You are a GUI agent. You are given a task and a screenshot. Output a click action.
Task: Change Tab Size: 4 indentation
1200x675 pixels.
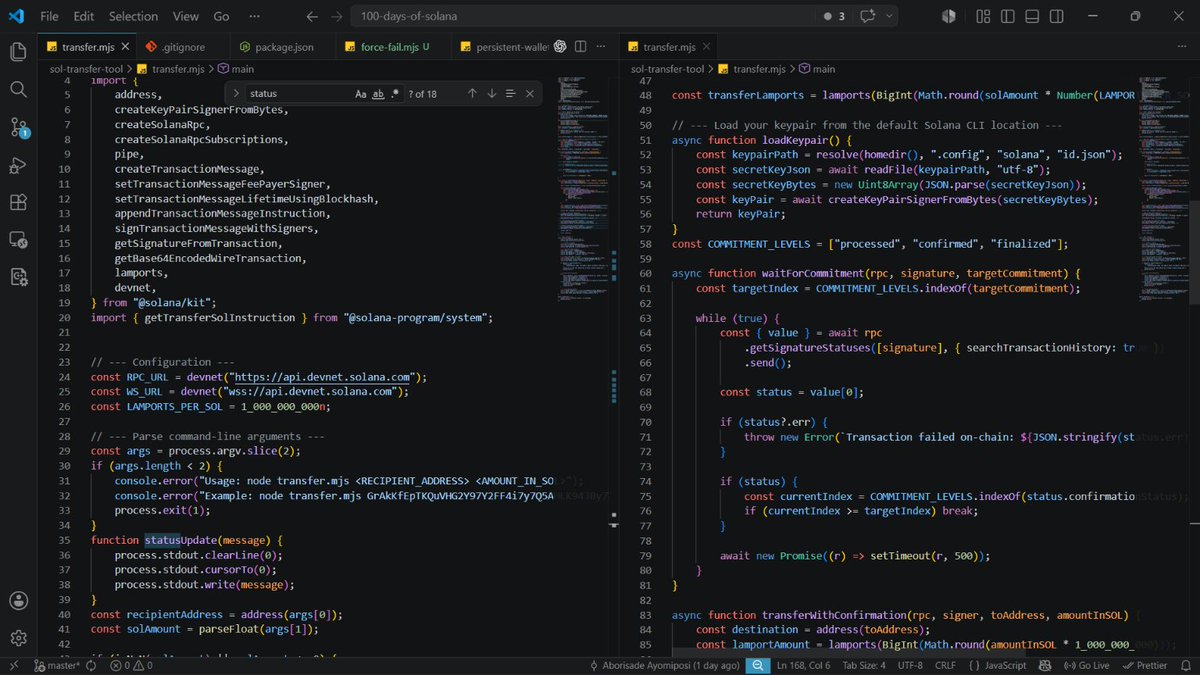click(x=862, y=665)
